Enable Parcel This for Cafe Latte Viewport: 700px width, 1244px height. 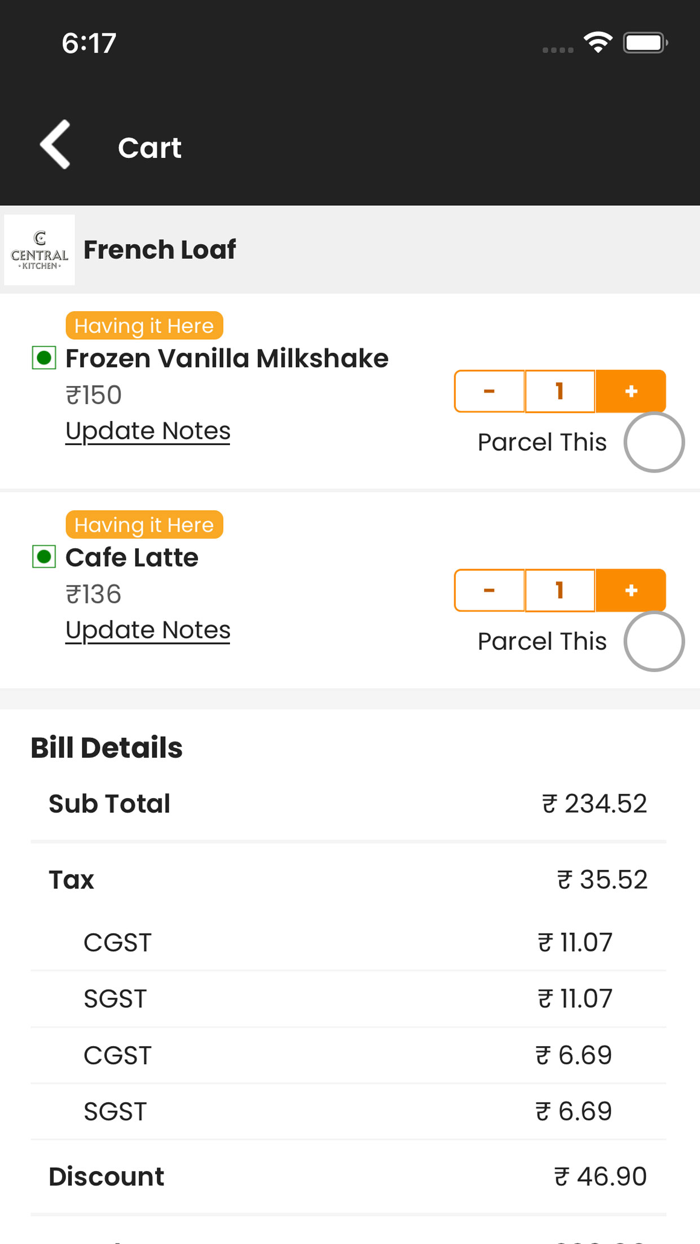(654, 641)
